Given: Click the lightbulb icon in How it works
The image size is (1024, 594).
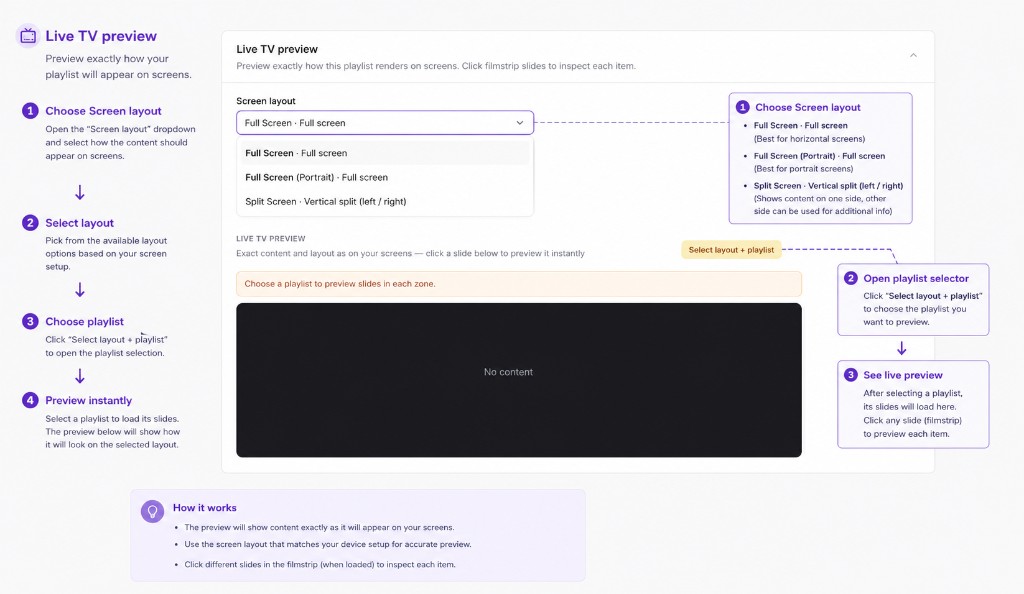Looking at the screenshot, I should [x=152, y=511].
